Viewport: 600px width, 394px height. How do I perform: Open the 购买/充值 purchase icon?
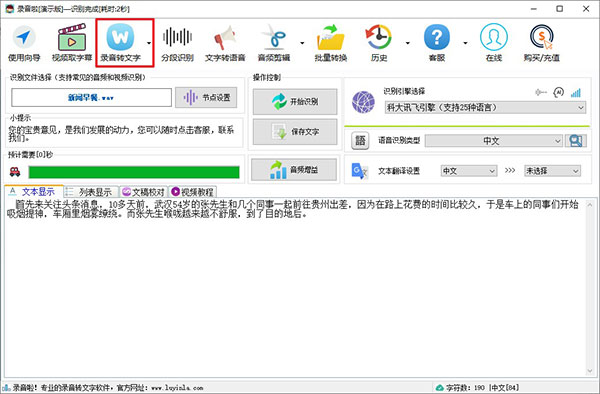[x=541, y=43]
